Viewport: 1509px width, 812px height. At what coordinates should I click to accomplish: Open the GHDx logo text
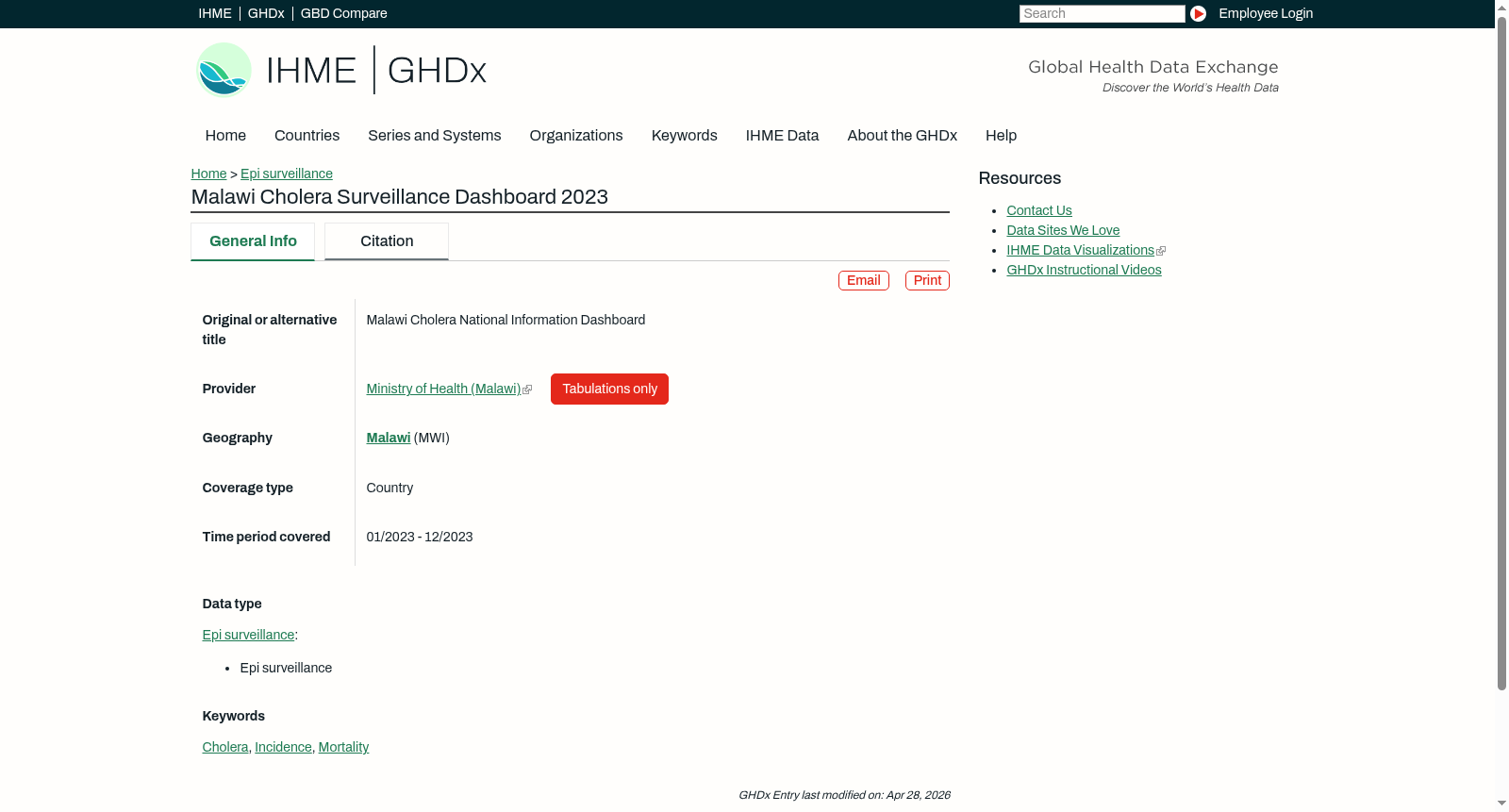[437, 71]
